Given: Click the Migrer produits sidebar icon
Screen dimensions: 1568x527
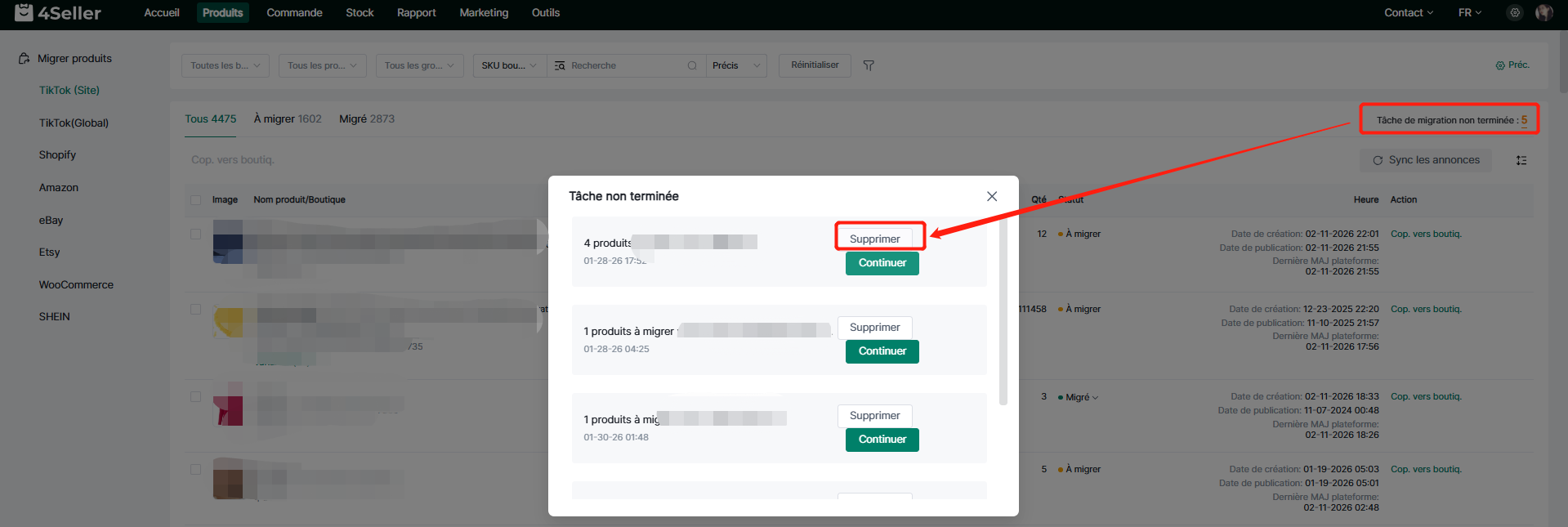Looking at the screenshot, I should pos(25,59).
